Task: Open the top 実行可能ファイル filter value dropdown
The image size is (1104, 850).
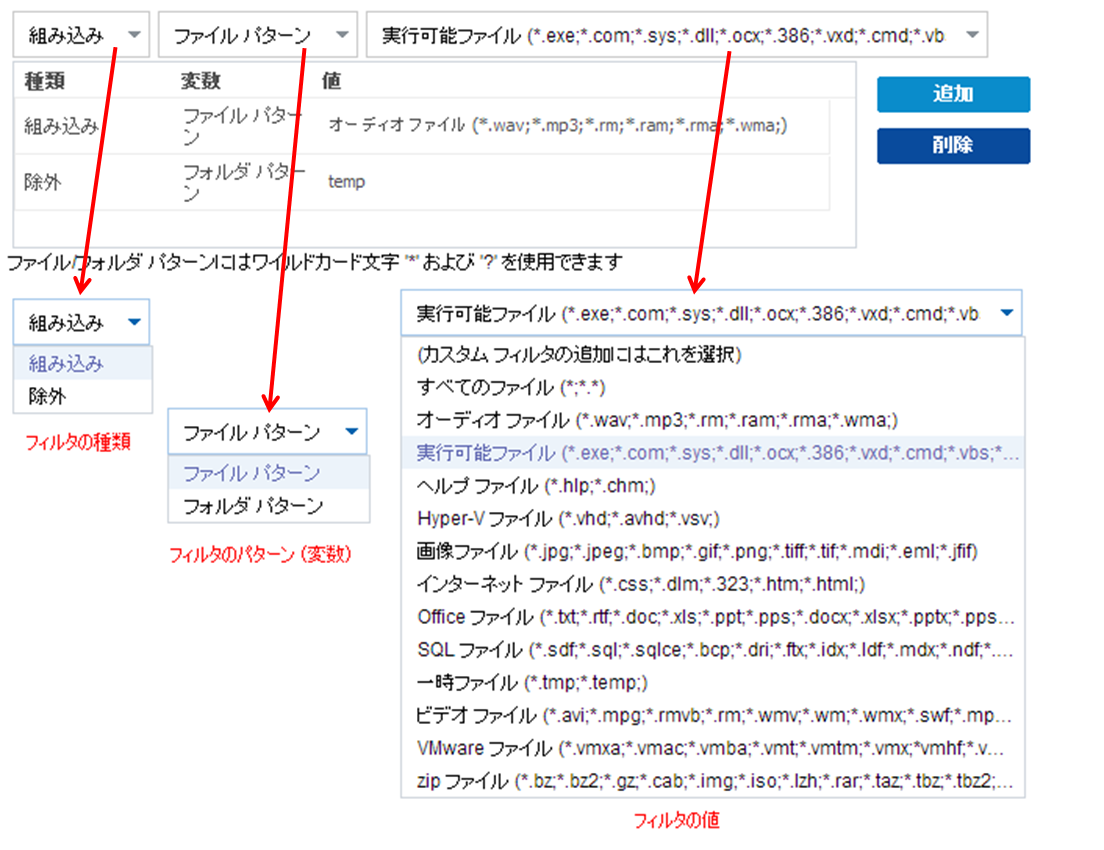Action: pyautogui.click(x=968, y=33)
